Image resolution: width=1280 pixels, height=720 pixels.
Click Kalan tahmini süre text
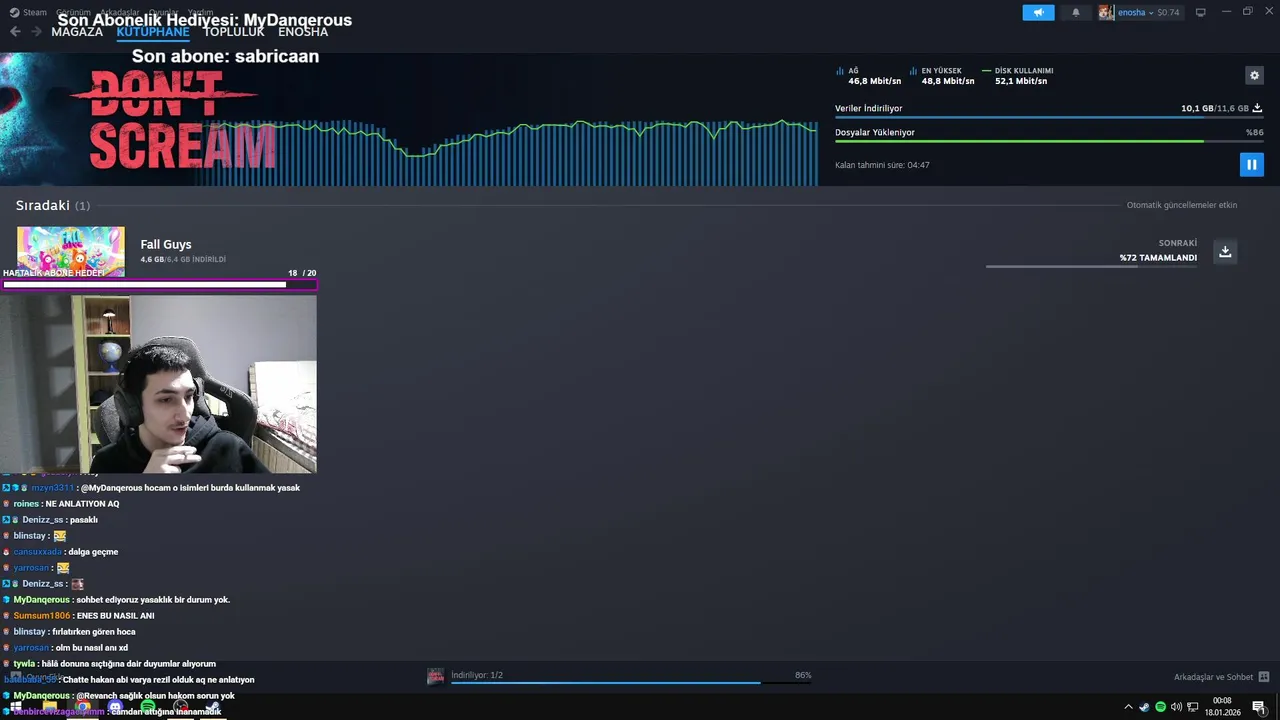882,165
